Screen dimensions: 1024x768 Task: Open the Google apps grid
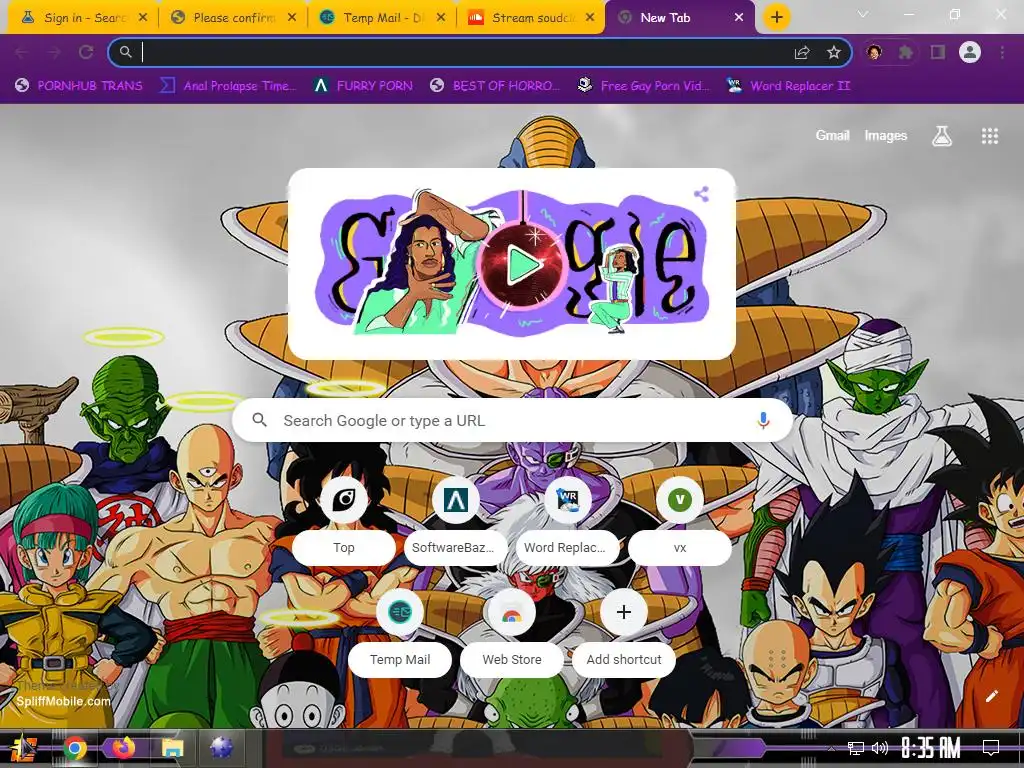[x=989, y=136]
